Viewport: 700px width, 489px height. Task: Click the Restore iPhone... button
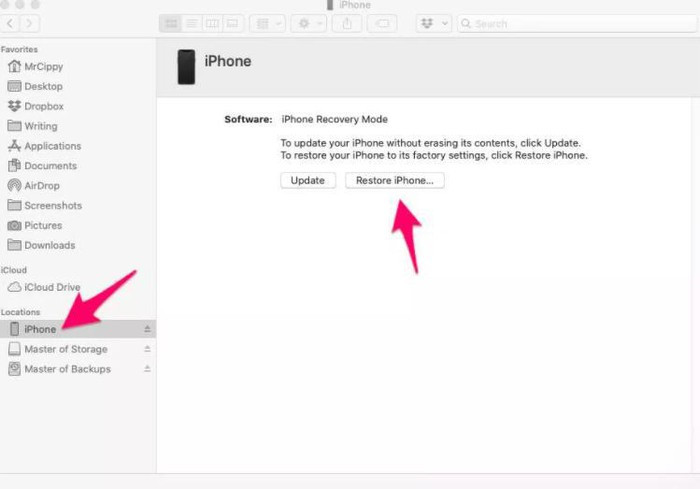coord(394,181)
